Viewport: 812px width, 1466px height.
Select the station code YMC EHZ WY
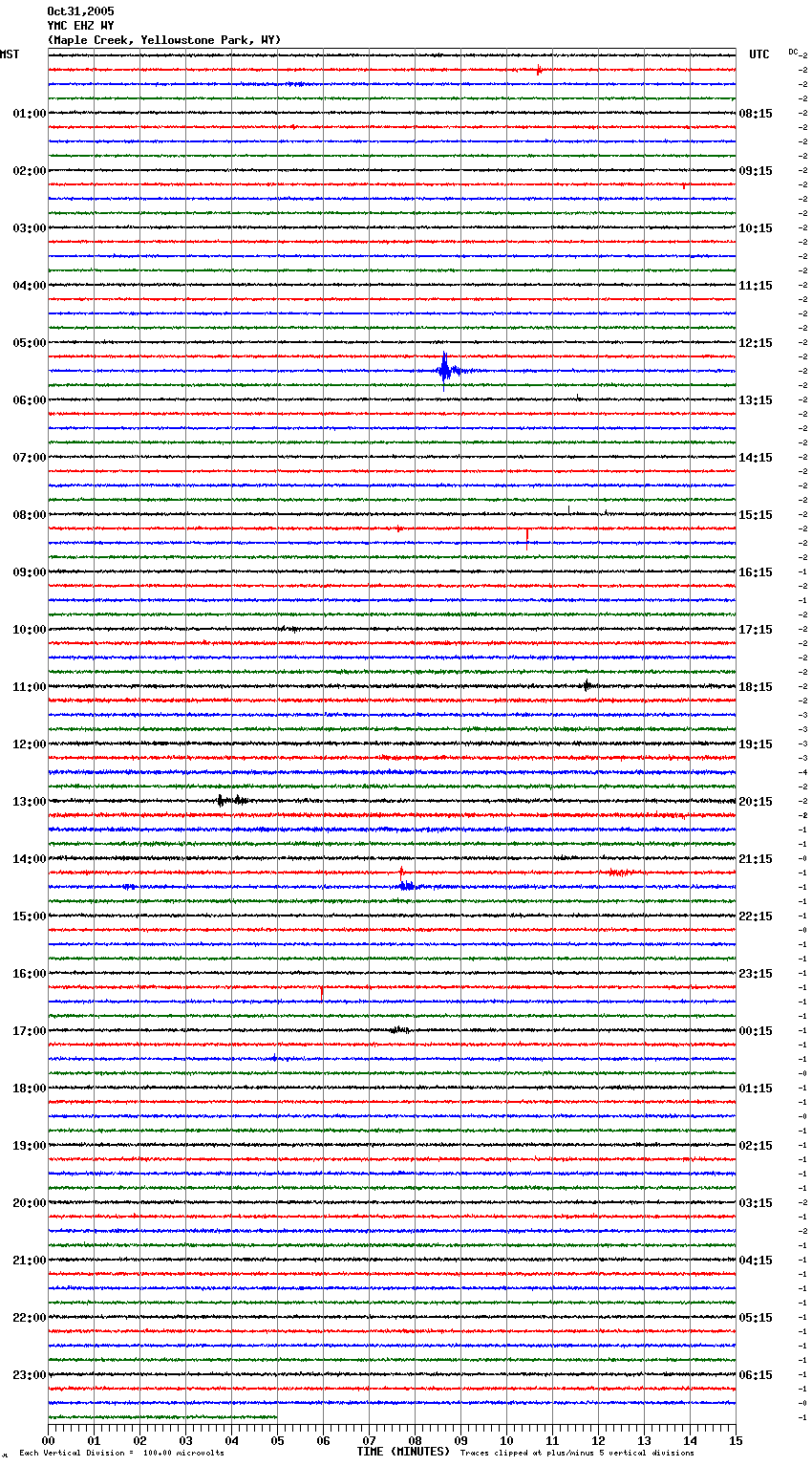click(x=80, y=26)
